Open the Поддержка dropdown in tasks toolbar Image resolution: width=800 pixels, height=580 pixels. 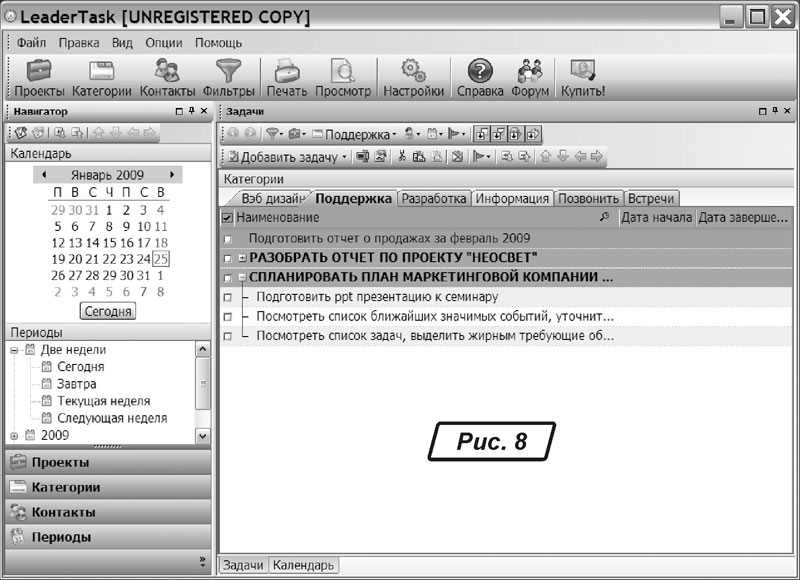pyautogui.click(x=360, y=133)
